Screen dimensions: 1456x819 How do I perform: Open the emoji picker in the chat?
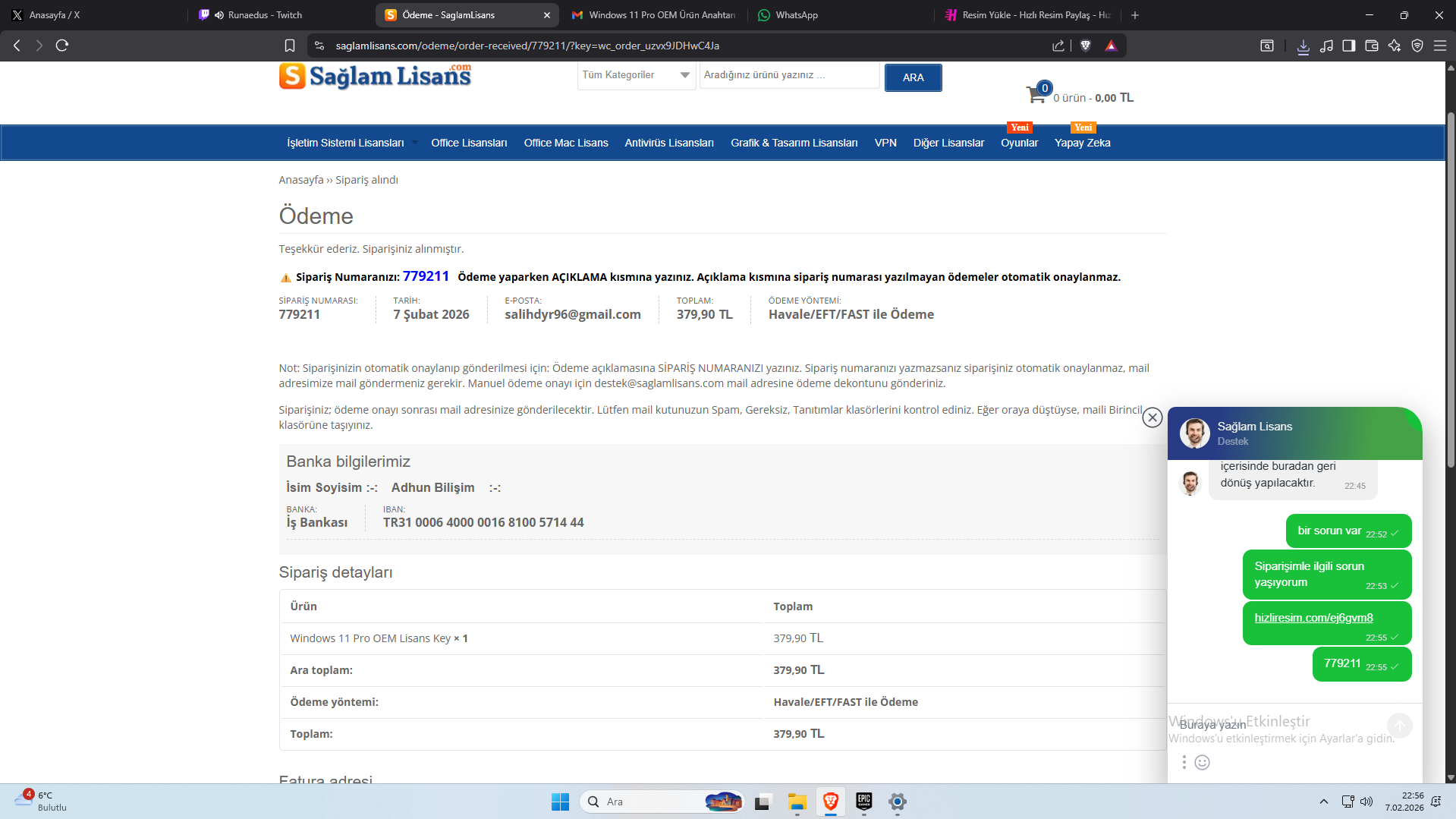click(1203, 762)
